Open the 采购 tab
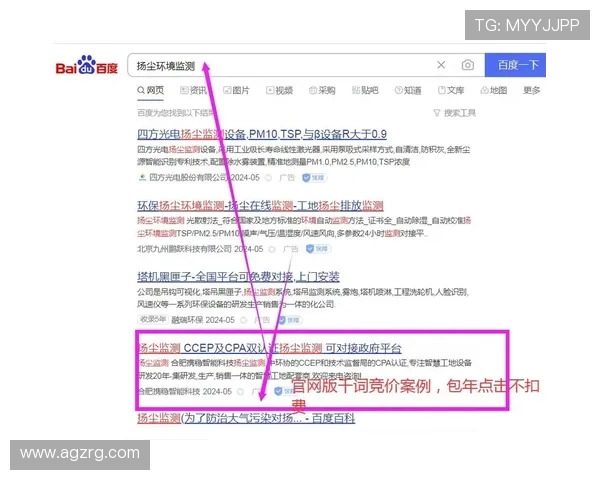The image size is (600, 480). pos(322,90)
